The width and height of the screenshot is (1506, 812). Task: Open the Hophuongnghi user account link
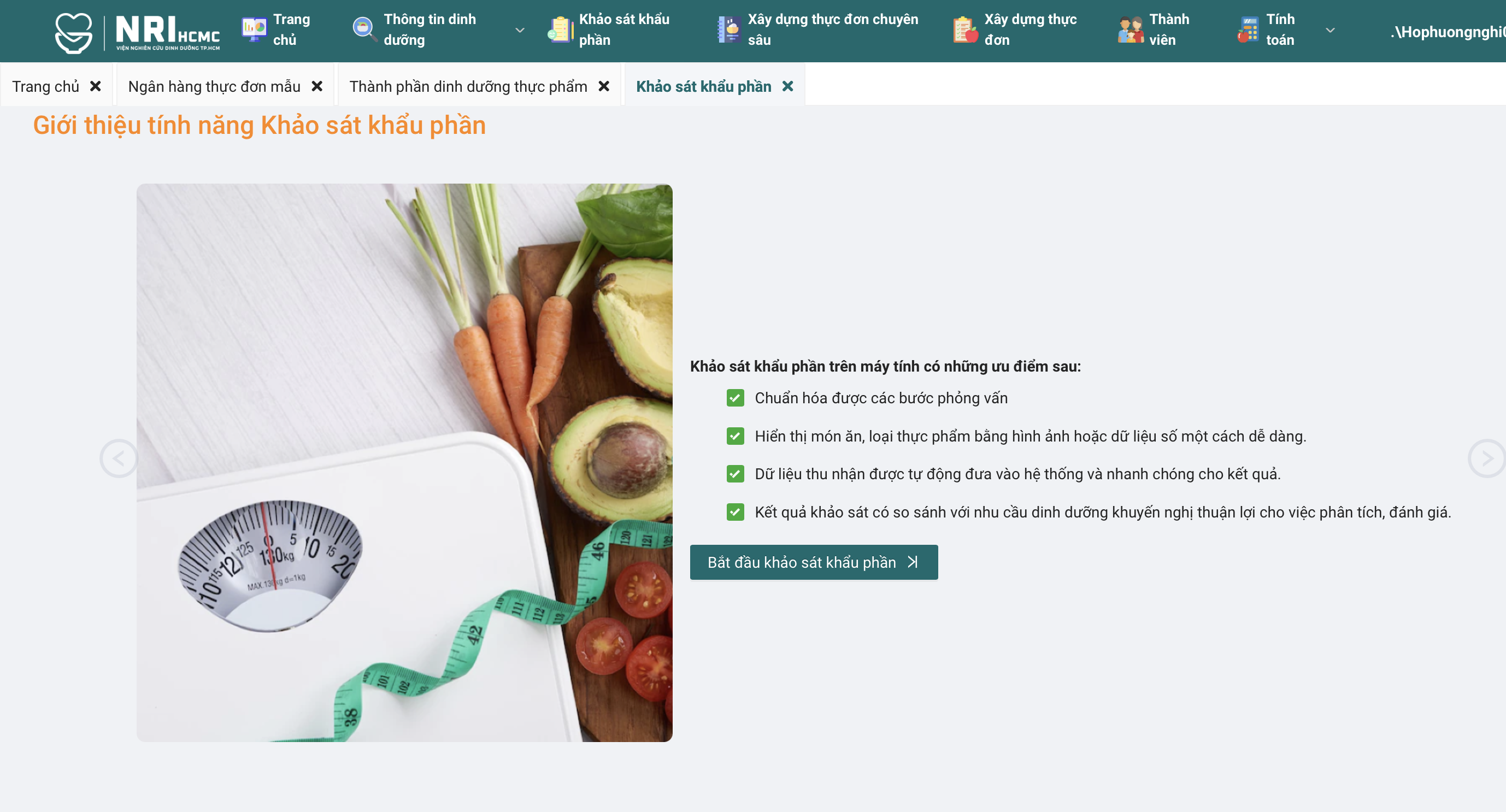[1448, 32]
